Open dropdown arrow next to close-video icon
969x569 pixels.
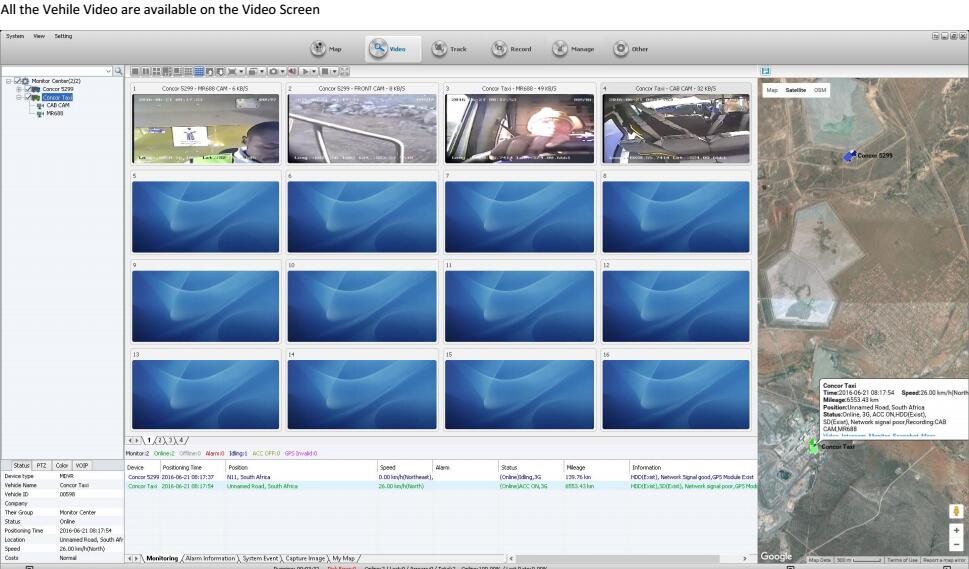coord(241,72)
